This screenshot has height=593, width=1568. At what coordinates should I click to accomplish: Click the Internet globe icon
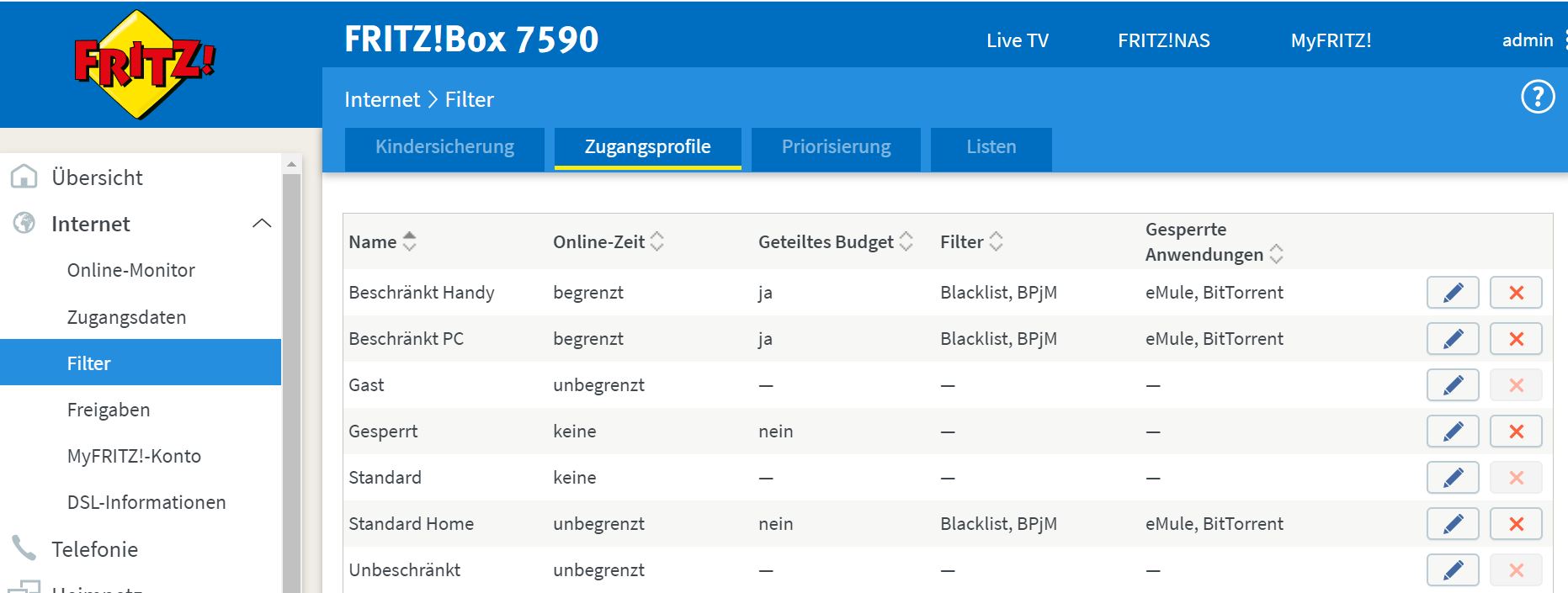(24, 223)
